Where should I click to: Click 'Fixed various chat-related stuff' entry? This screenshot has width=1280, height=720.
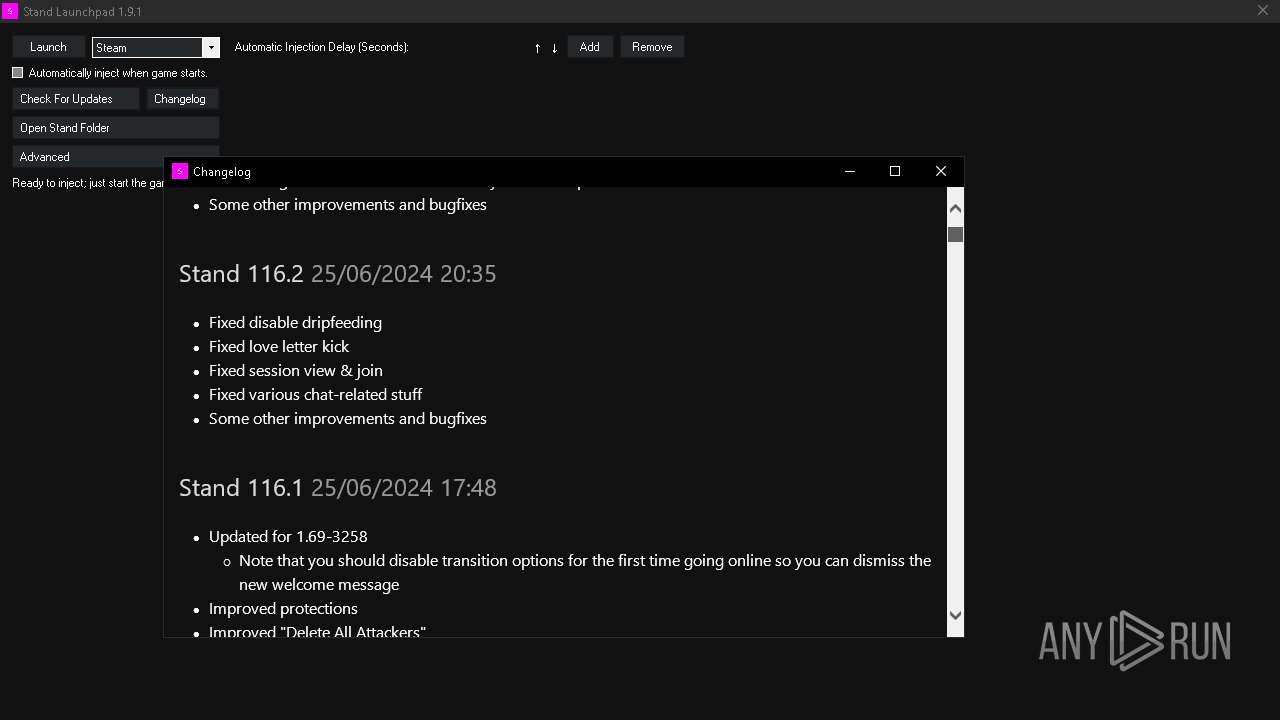(315, 394)
